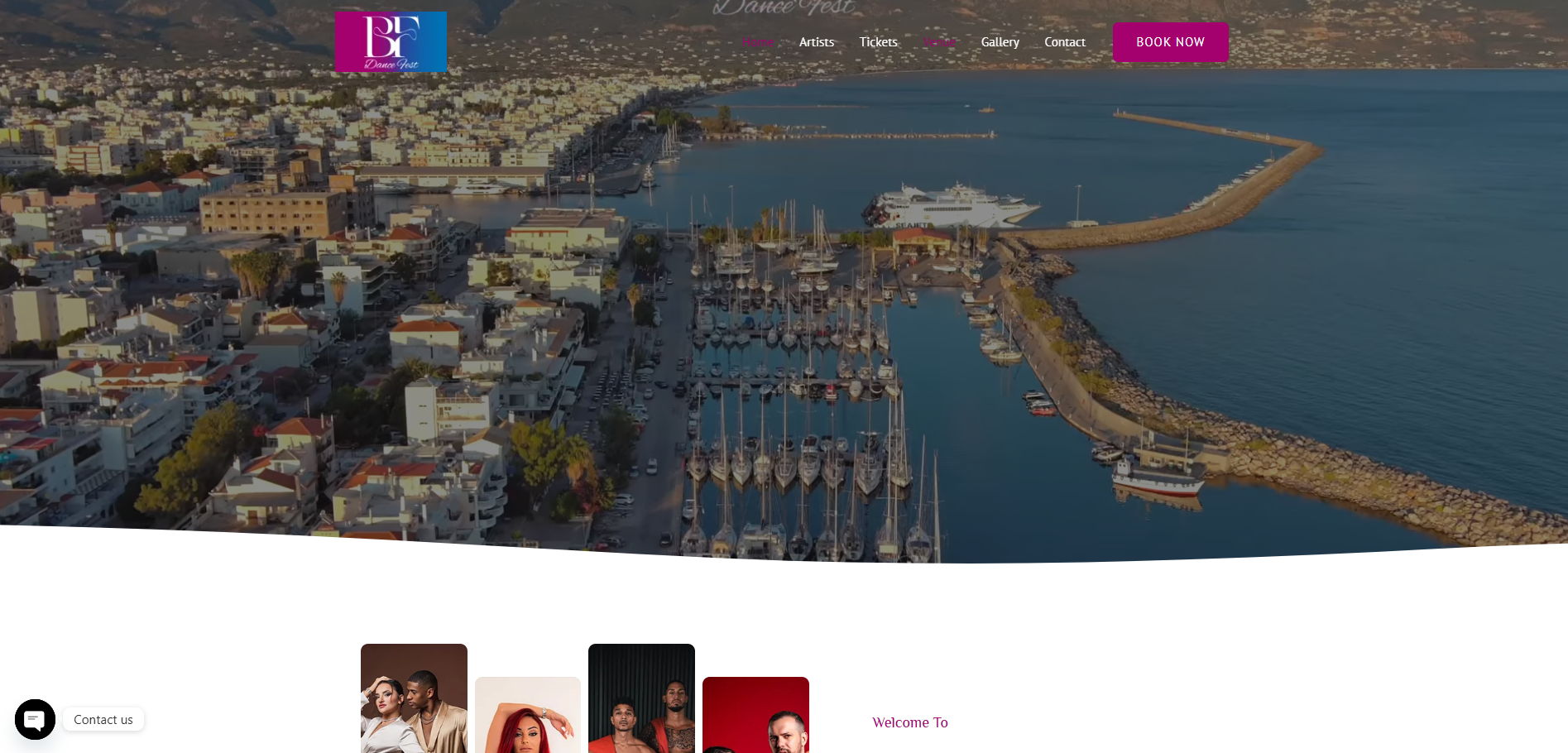Navigate to the Tickets page

[878, 42]
